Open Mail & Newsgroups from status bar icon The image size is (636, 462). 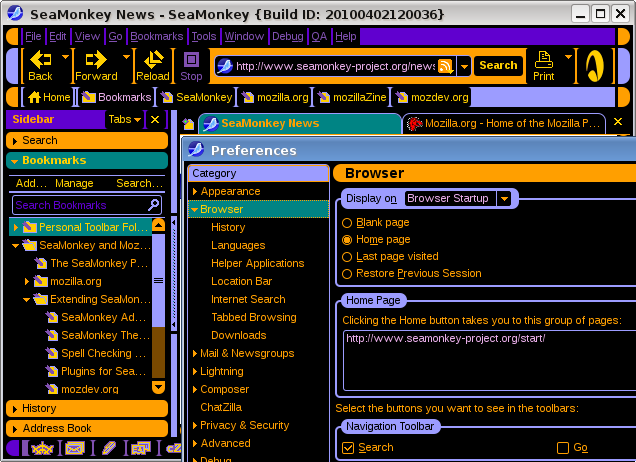[75, 448]
